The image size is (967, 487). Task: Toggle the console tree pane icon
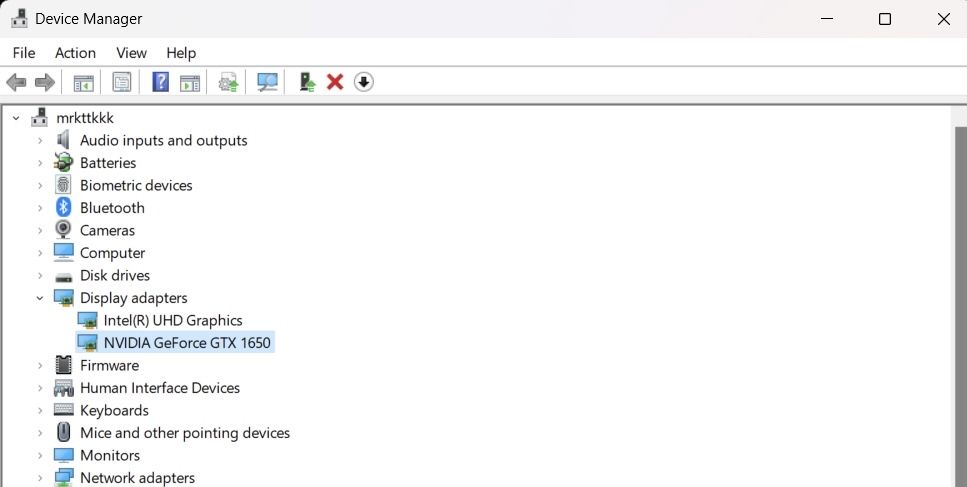[83, 82]
